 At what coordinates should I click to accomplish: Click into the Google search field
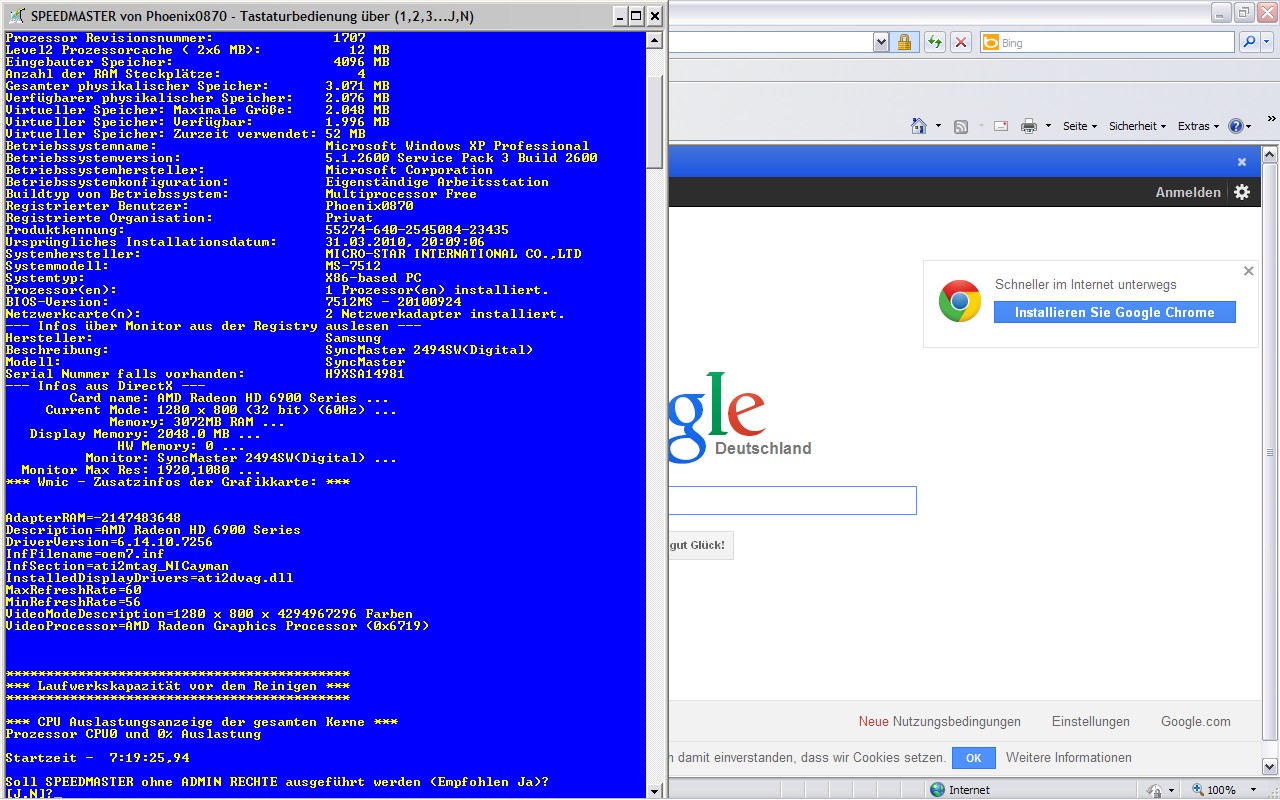point(792,500)
